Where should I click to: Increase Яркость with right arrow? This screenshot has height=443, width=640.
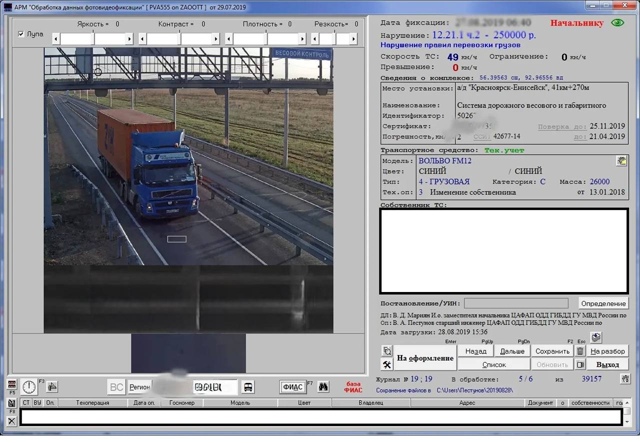(129, 39)
